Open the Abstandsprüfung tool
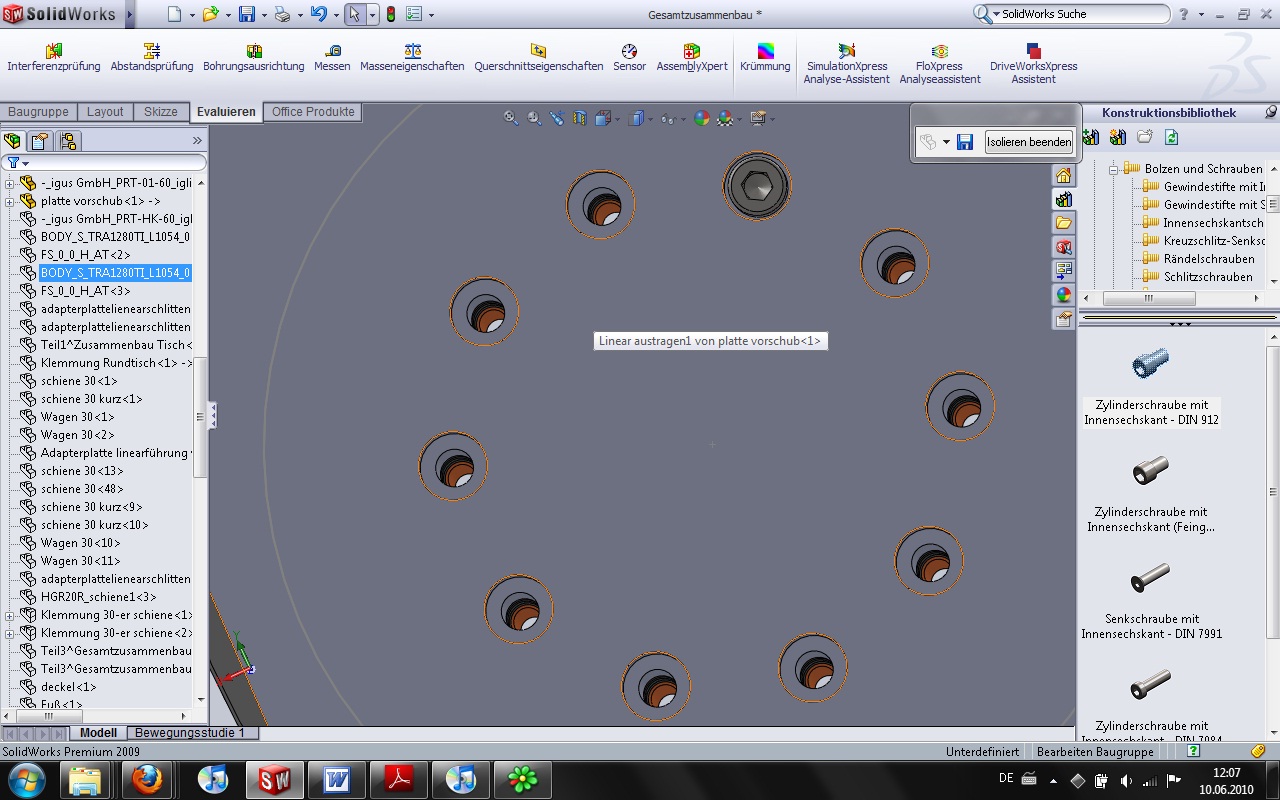This screenshot has height=800, width=1280. [x=152, y=57]
